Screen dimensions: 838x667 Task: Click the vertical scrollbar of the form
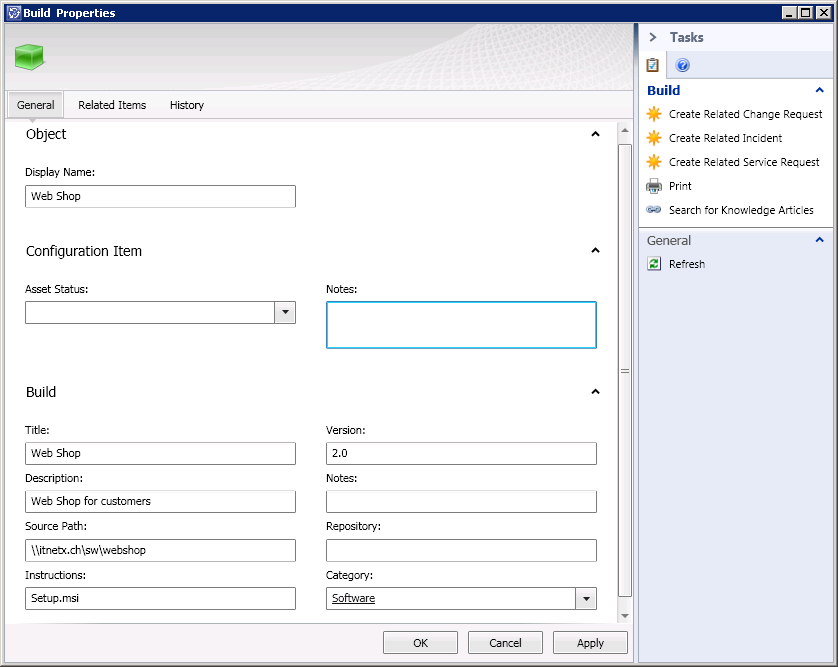click(625, 370)
